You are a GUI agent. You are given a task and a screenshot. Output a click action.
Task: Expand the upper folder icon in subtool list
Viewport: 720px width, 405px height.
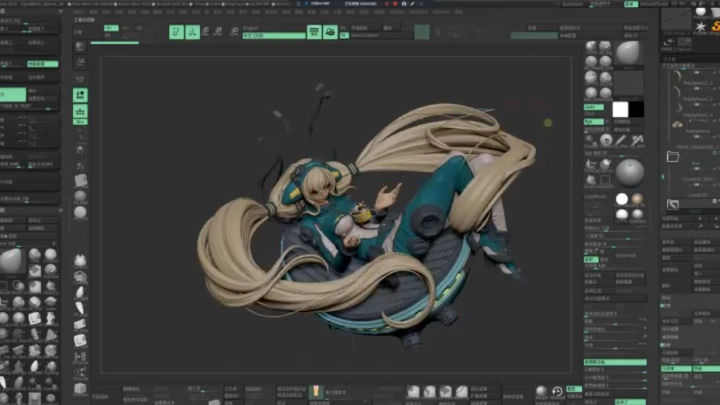click(x=673, y=157)
